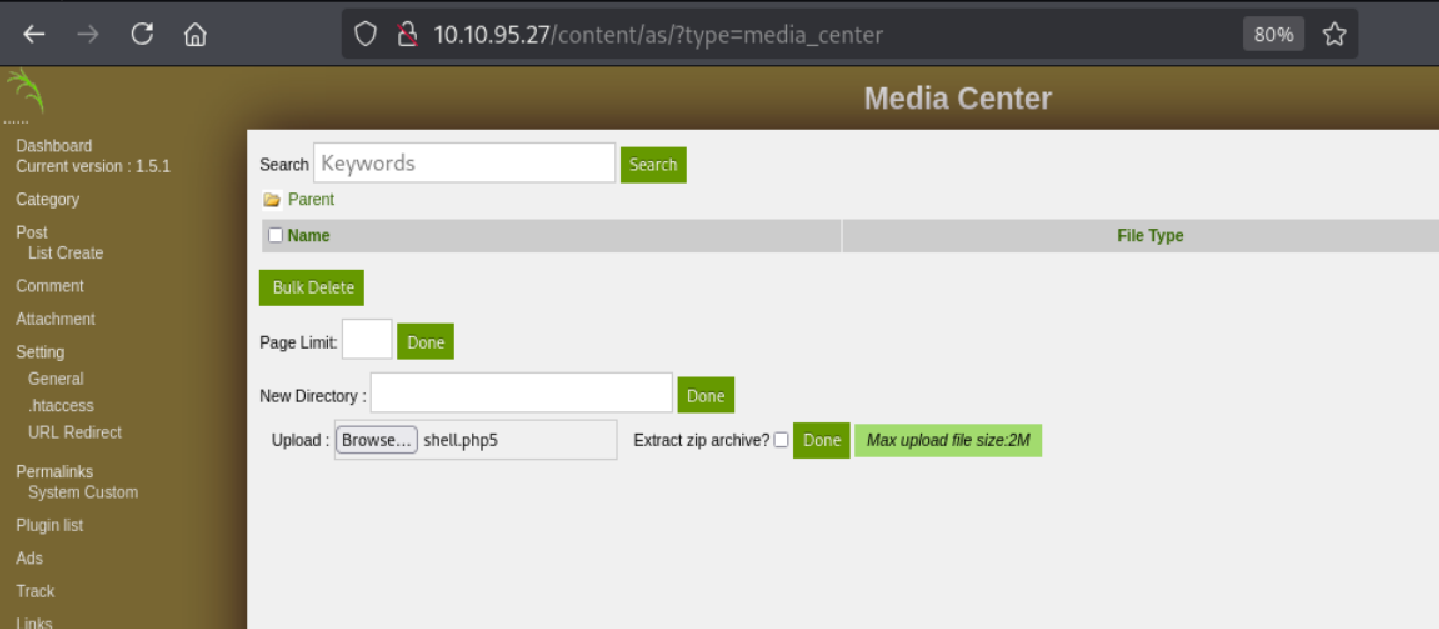The width and height of the screenshot is (1439, 629).
Task: Click the insecure connection padlock icon
Action: point(406,33)
